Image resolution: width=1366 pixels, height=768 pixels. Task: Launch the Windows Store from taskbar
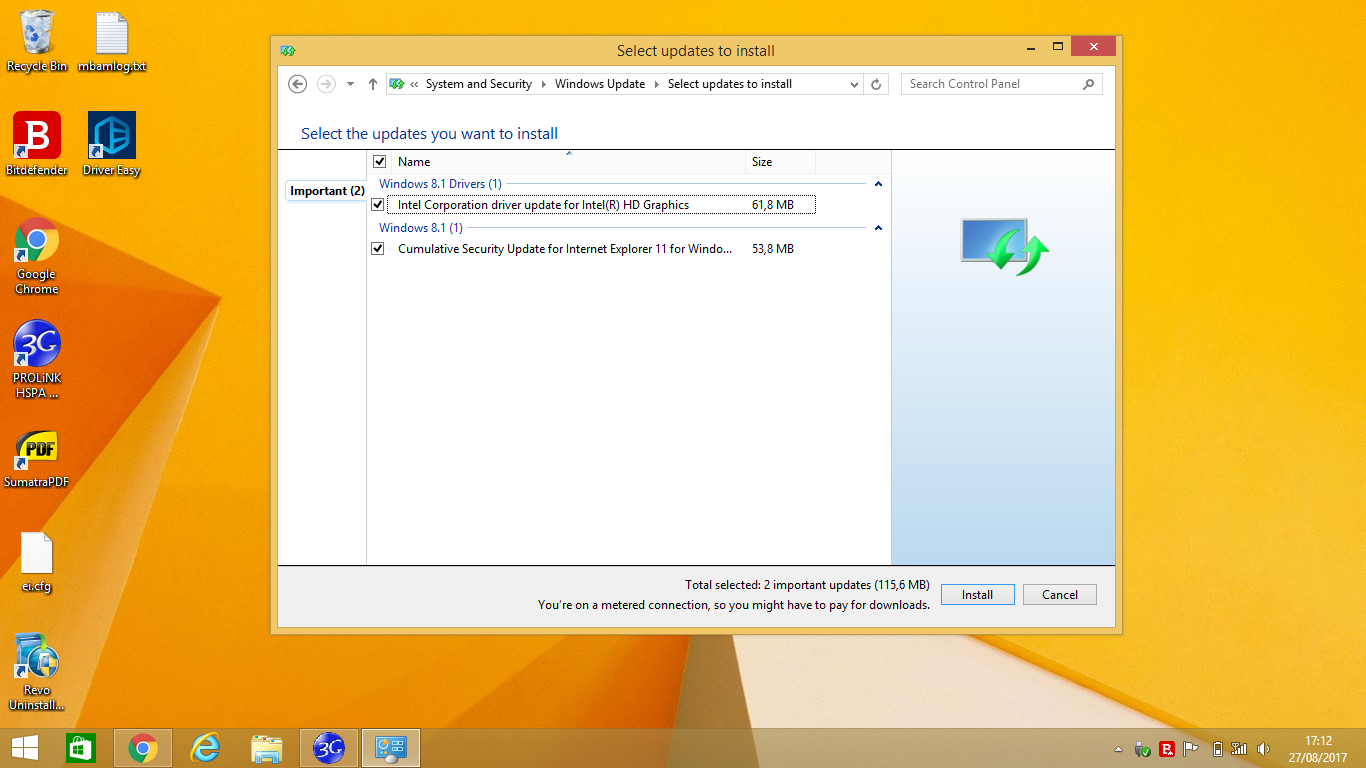click(81, 748)
